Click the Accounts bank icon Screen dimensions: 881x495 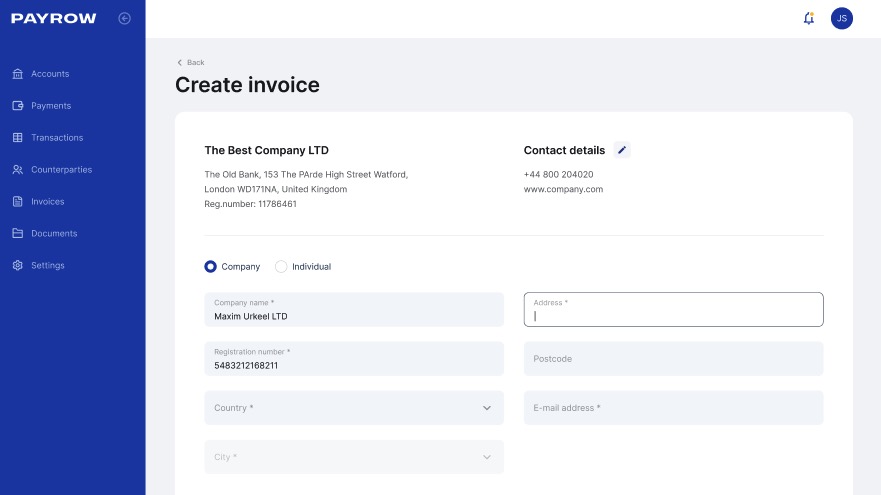pyautogui.click(x=18, y=74)
